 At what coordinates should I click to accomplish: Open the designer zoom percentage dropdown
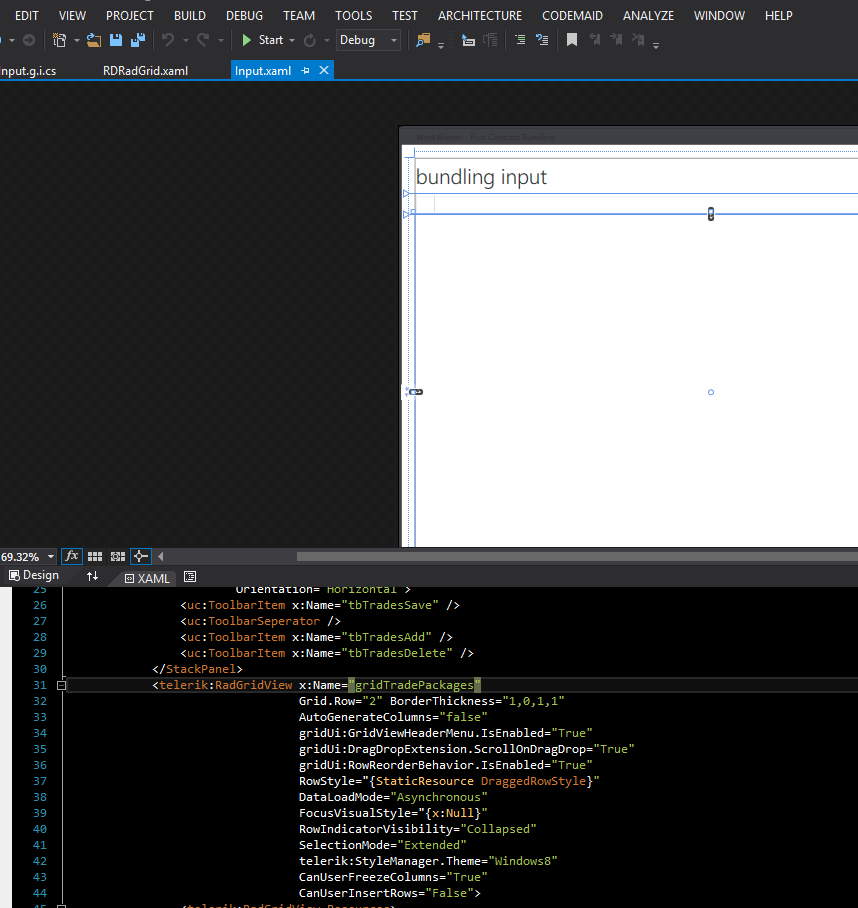[51, 557]
